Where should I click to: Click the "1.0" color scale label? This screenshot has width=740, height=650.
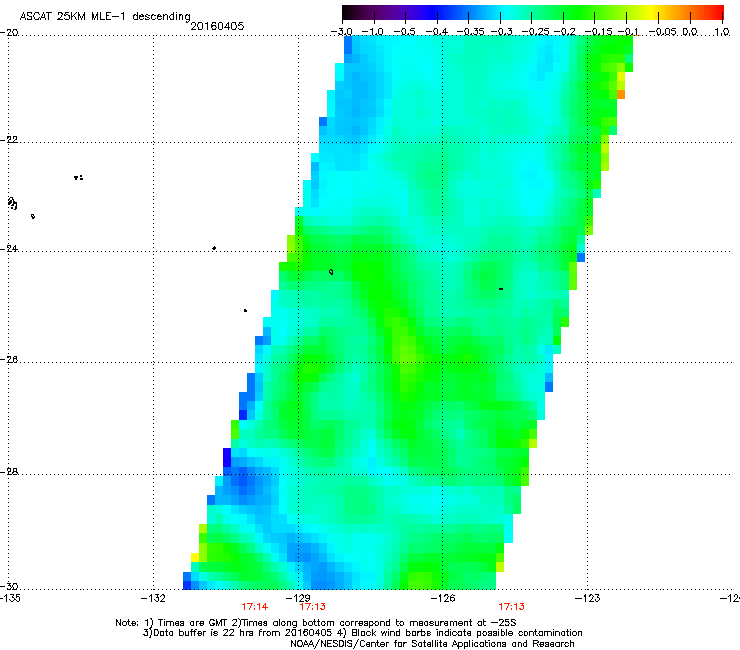pos(722,32)
